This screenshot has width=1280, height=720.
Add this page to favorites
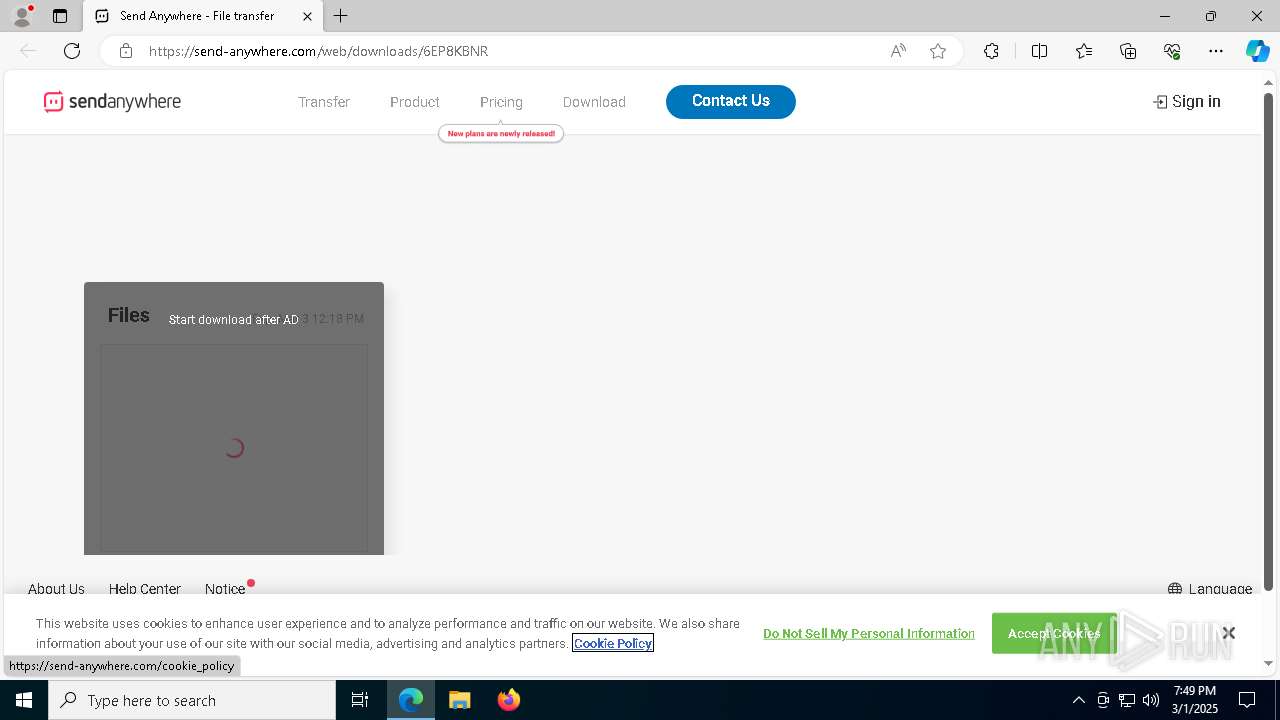tap(938, 51)
